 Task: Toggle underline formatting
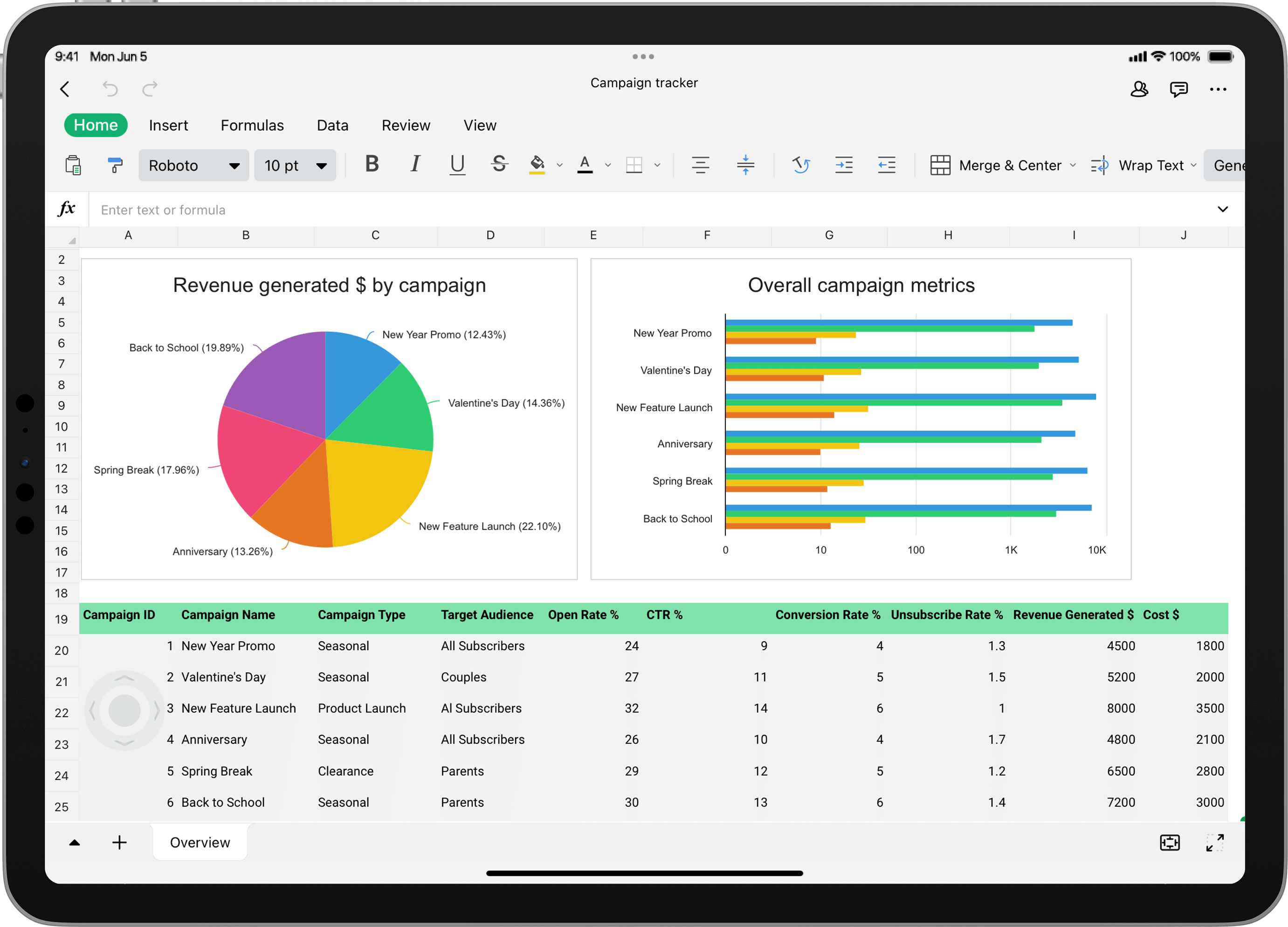point(457,165)
